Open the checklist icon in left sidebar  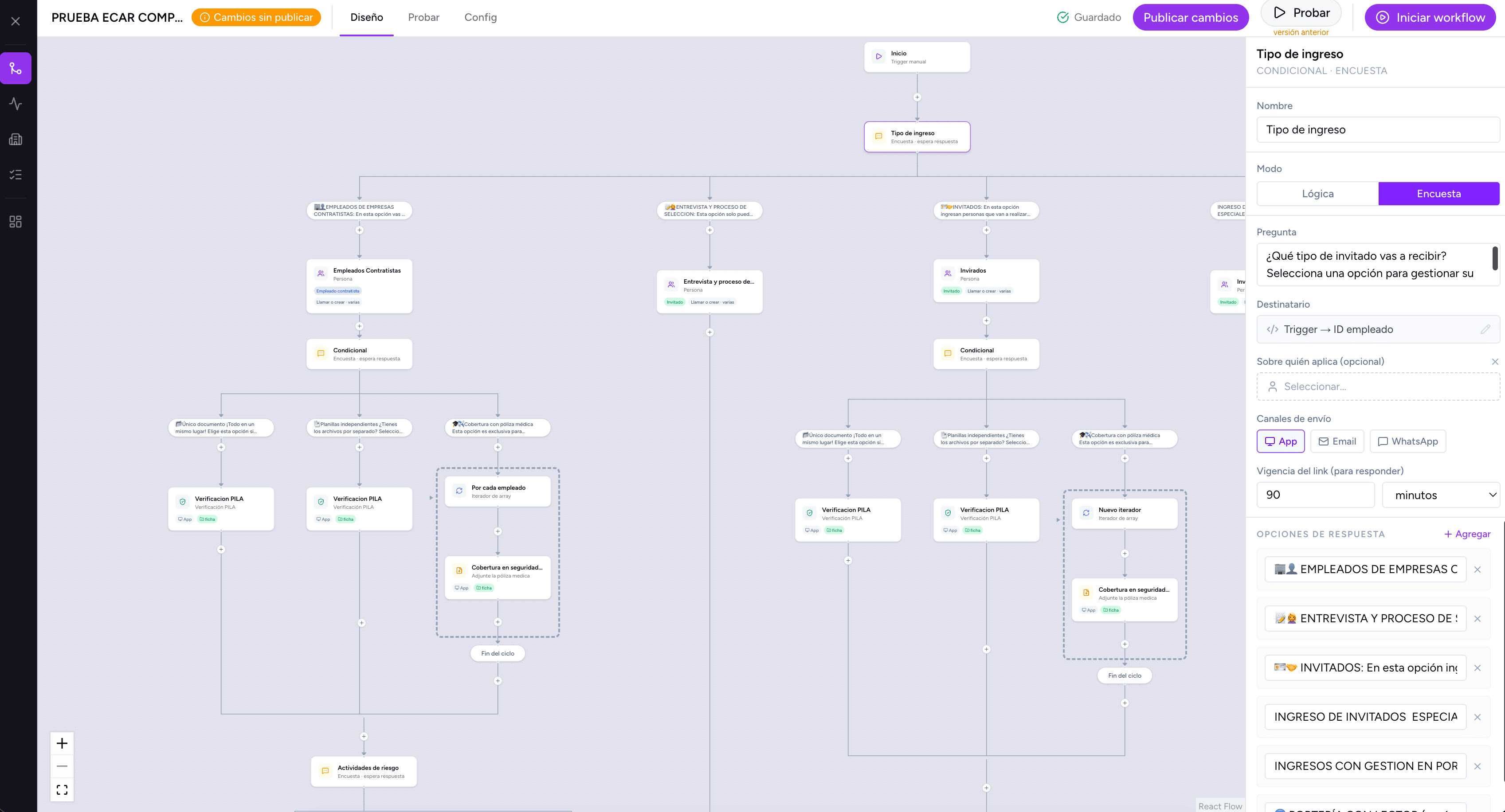[16, 175]
